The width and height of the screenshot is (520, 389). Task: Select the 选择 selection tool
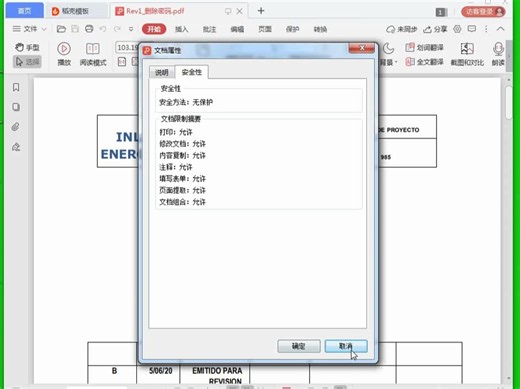tap(27, 62)
